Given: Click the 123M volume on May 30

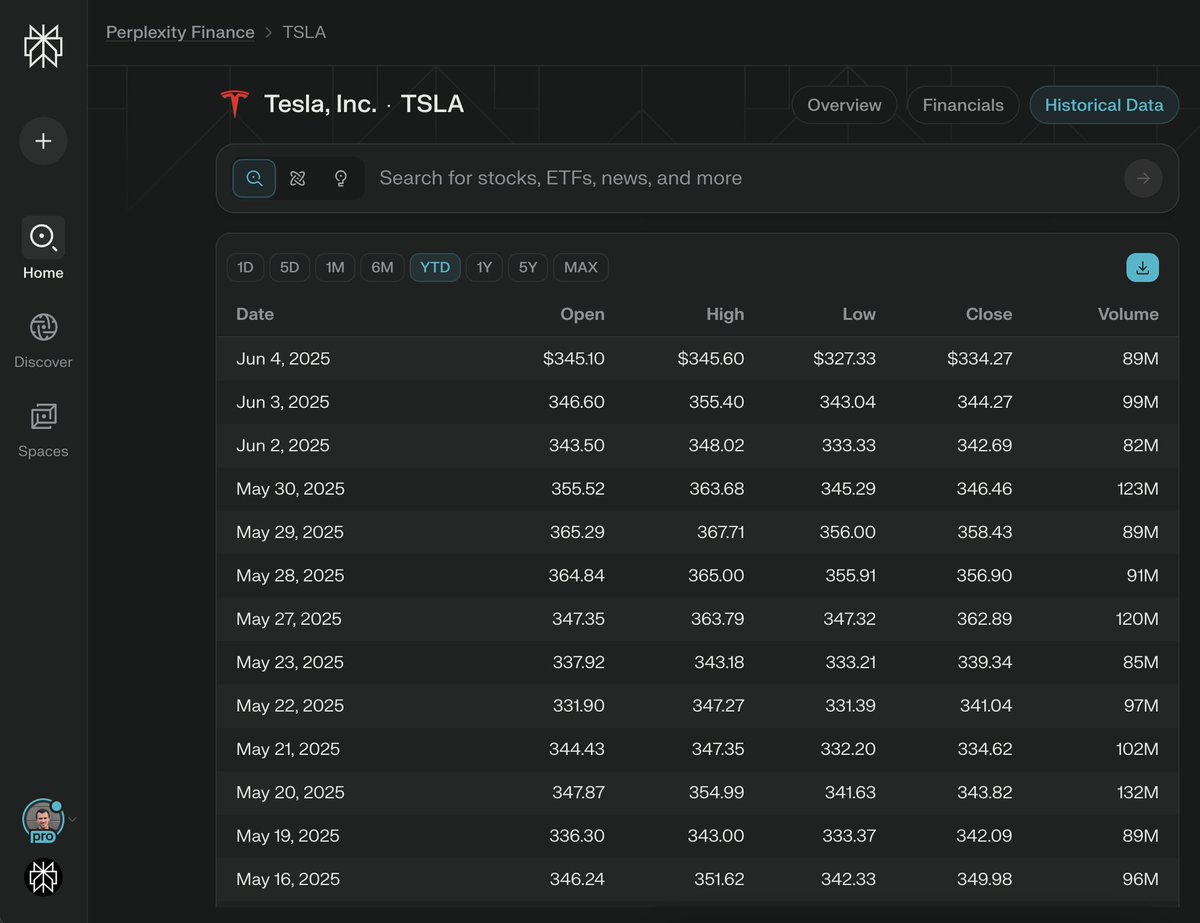Looking at the screenshot, I should point(1138,489).
